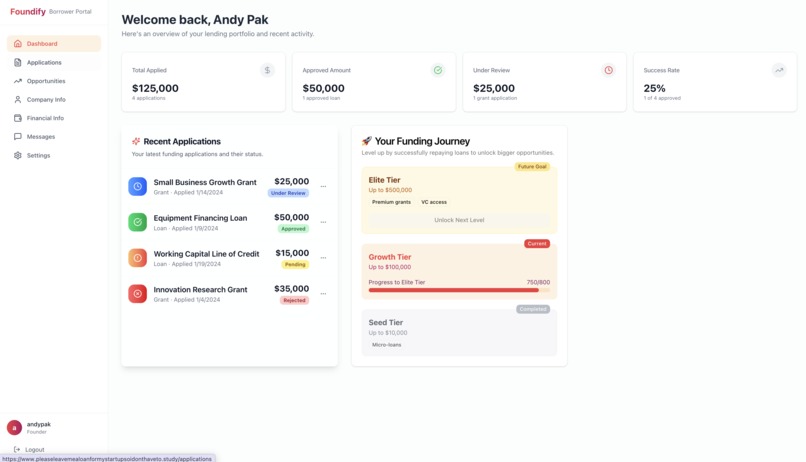Open the Dashboard menu item

click(54, 44)
